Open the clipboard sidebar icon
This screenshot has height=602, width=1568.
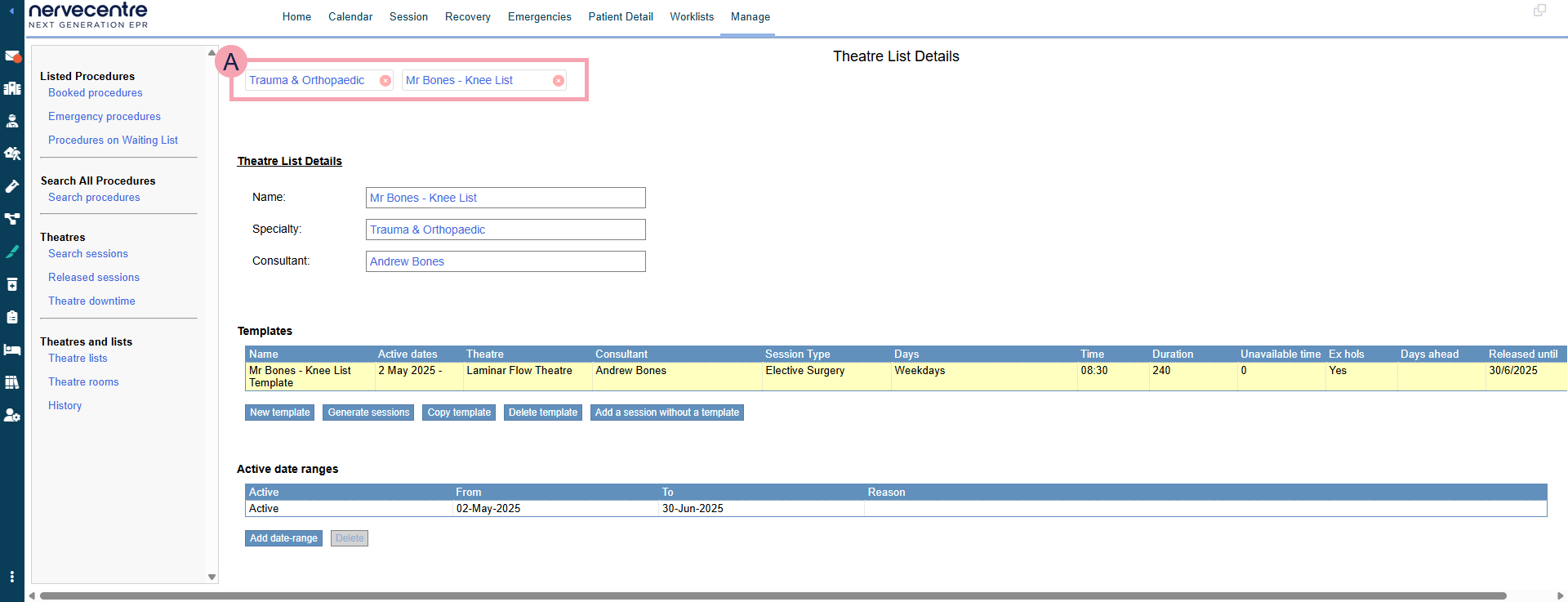point(12,317)
